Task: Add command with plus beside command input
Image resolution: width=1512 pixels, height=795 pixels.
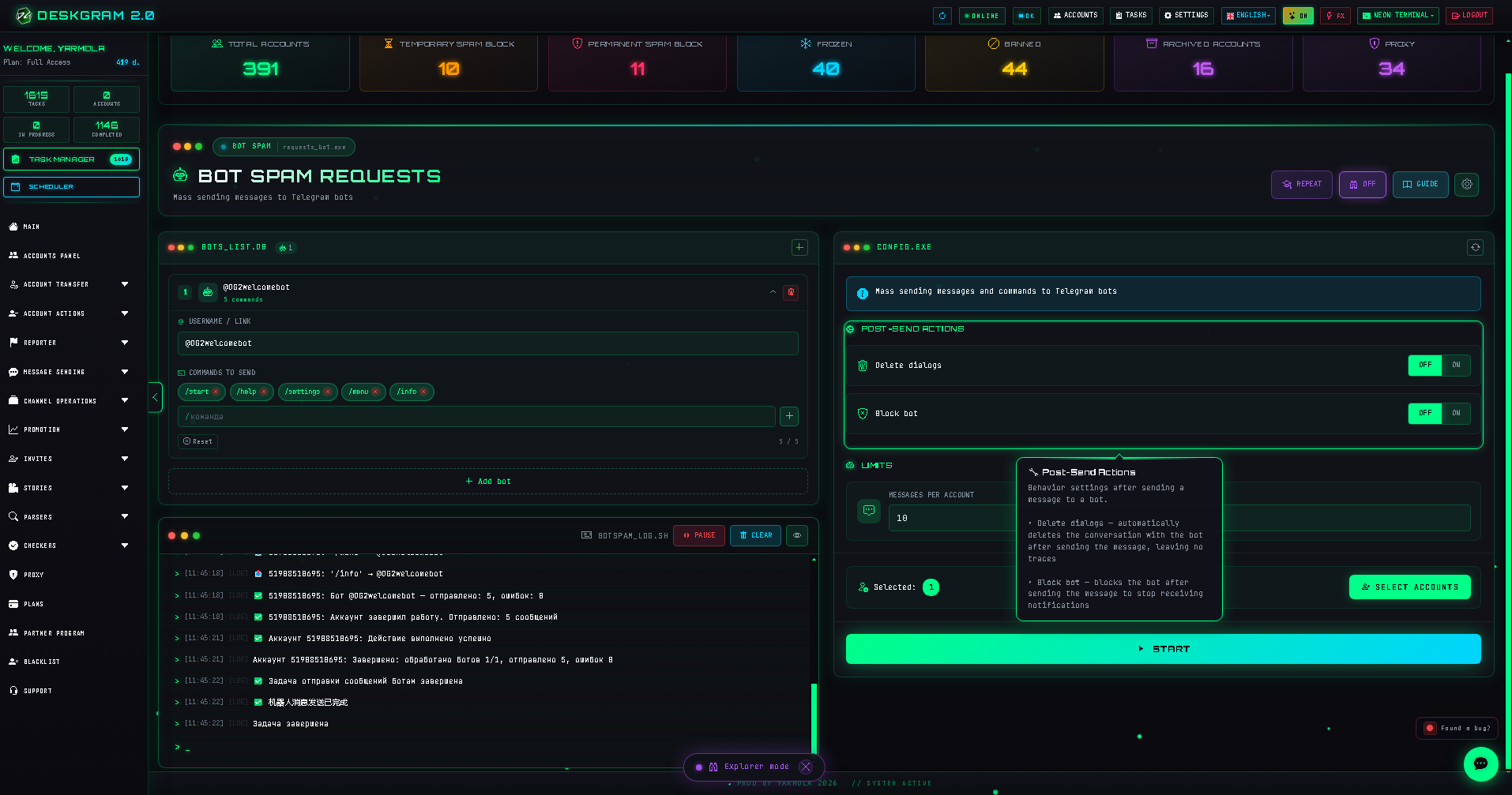Action: (788, 416)
